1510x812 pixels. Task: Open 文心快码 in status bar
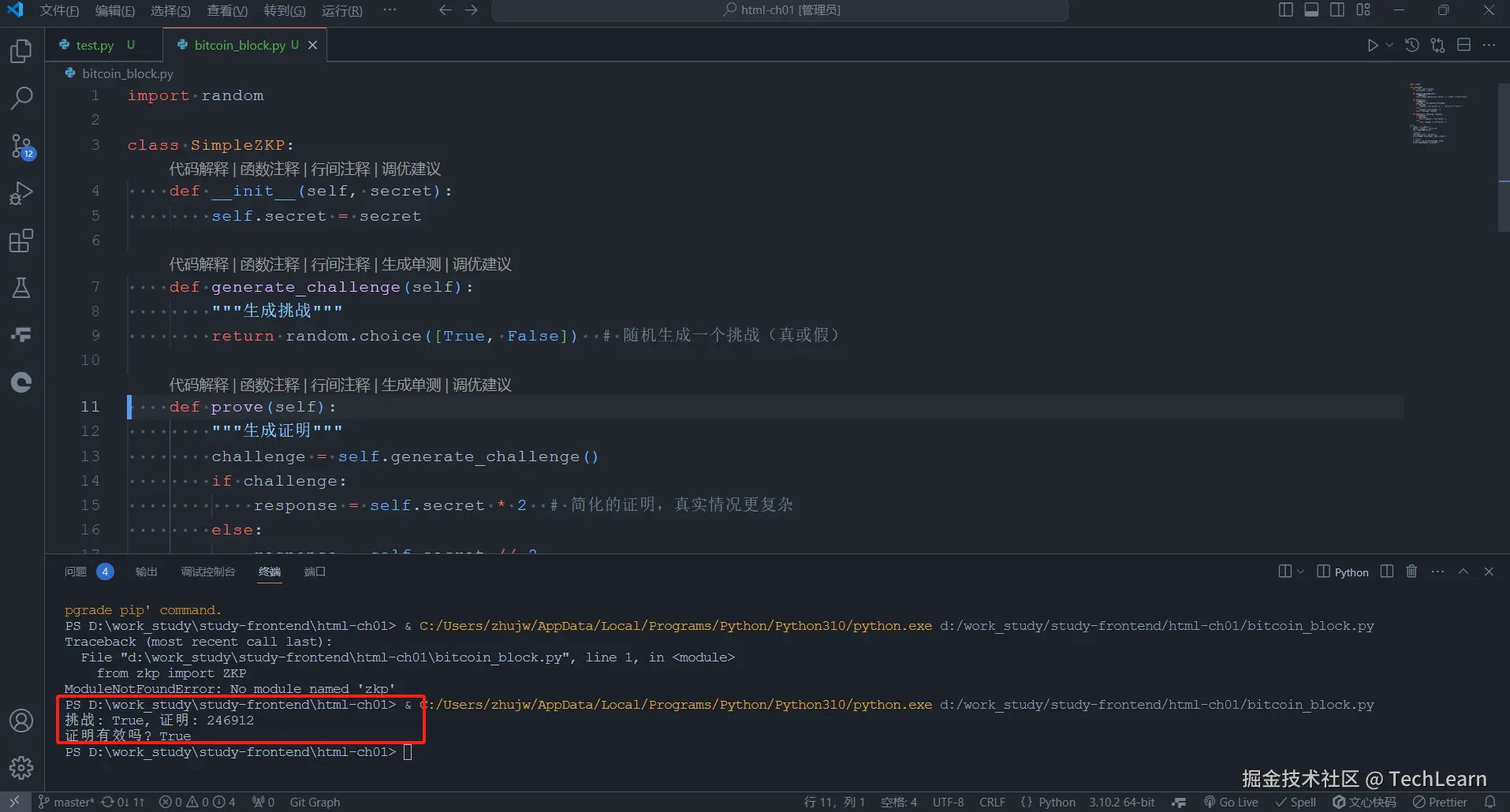(1364, 802)
